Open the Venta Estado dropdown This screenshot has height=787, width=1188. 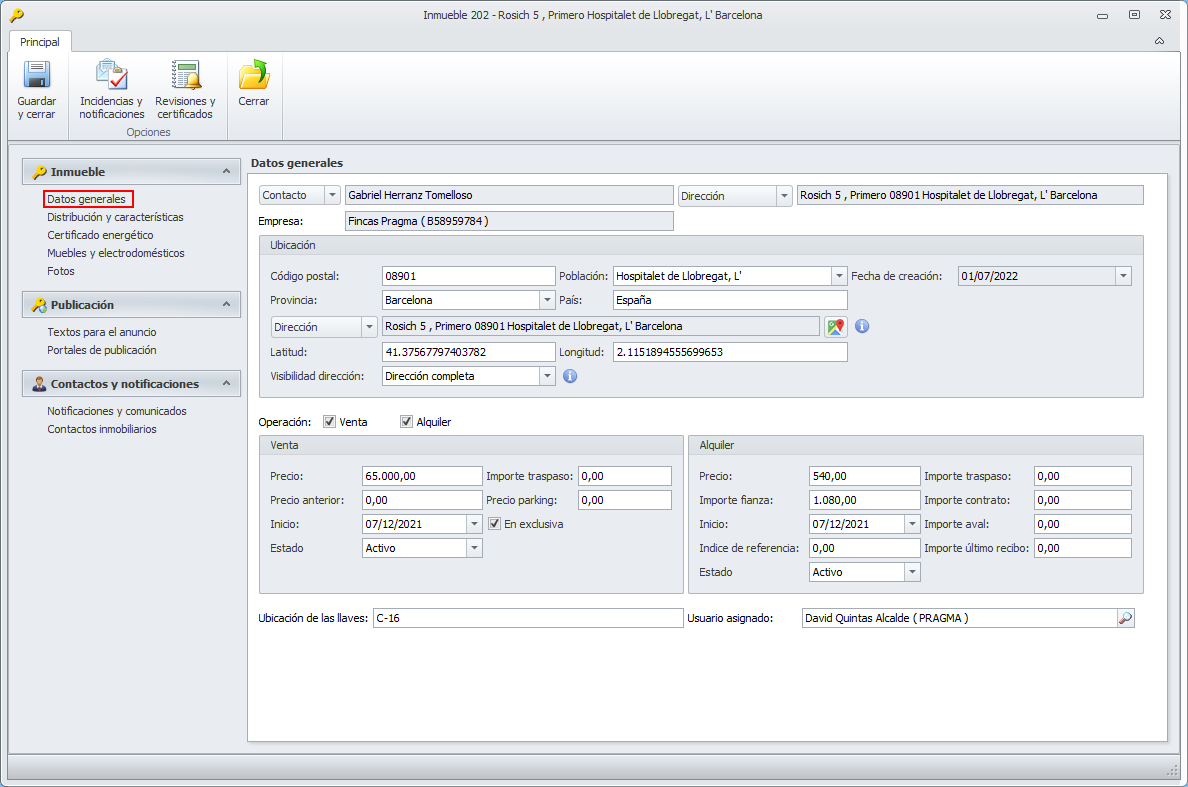(474, 548)
